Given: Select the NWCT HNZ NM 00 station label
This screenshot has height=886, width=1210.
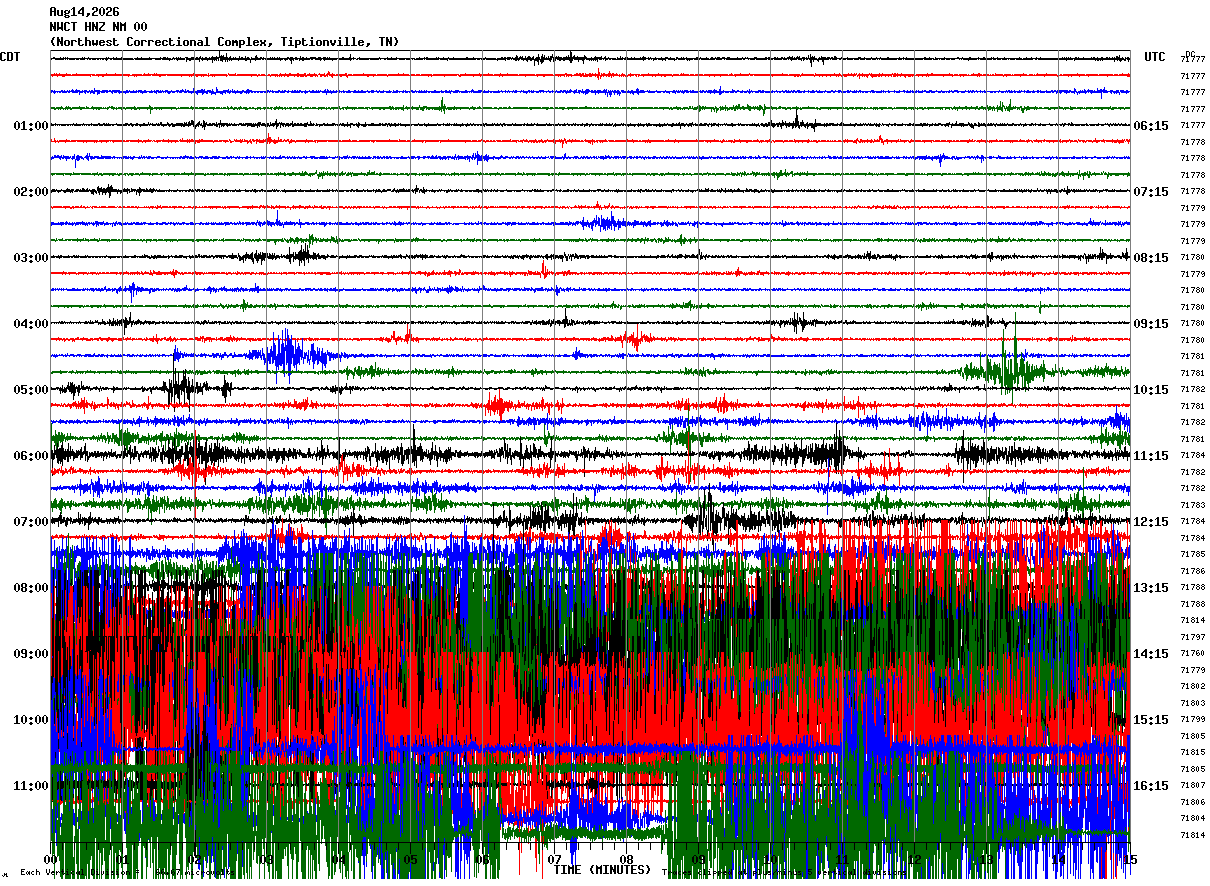Looking at the screenshot, I should click(x=98, y=27).
